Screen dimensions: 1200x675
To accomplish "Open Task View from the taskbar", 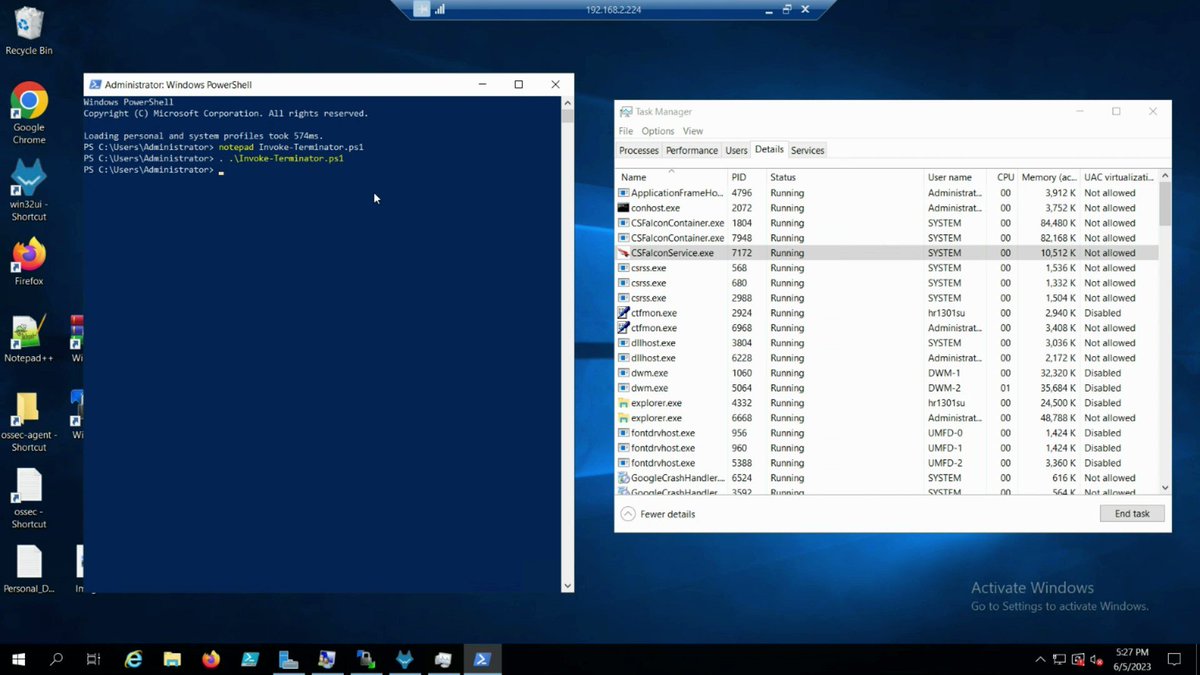I will [x=93, y=659].
